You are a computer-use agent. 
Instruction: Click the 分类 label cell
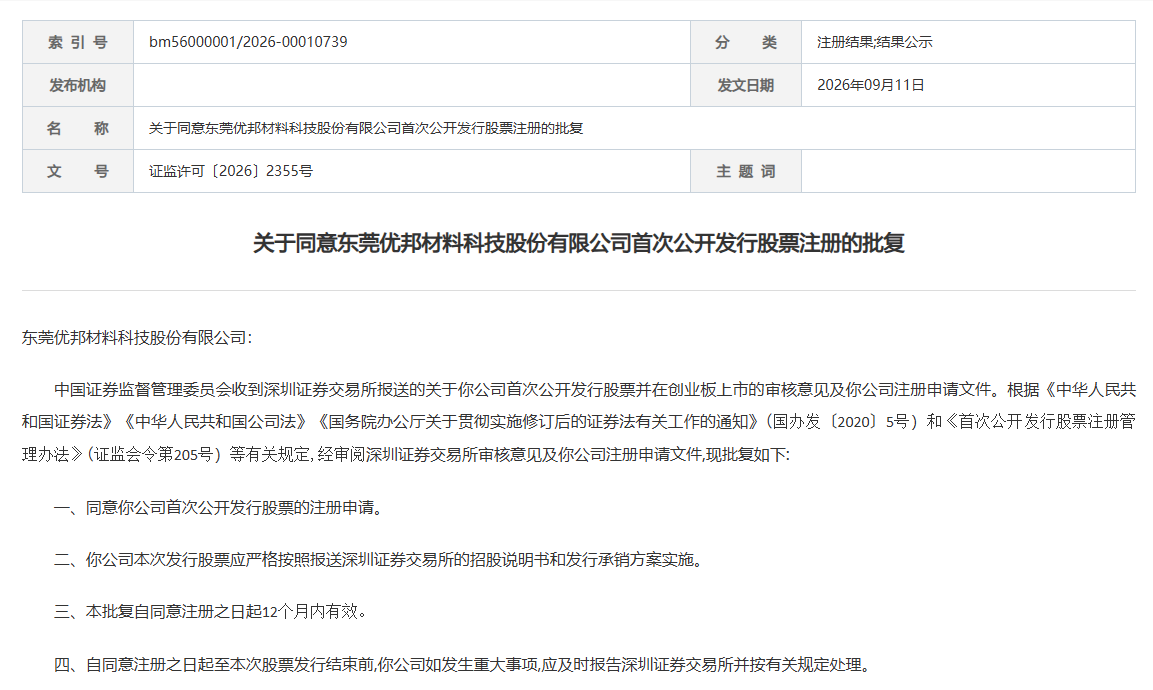click(x=746, y=42)
